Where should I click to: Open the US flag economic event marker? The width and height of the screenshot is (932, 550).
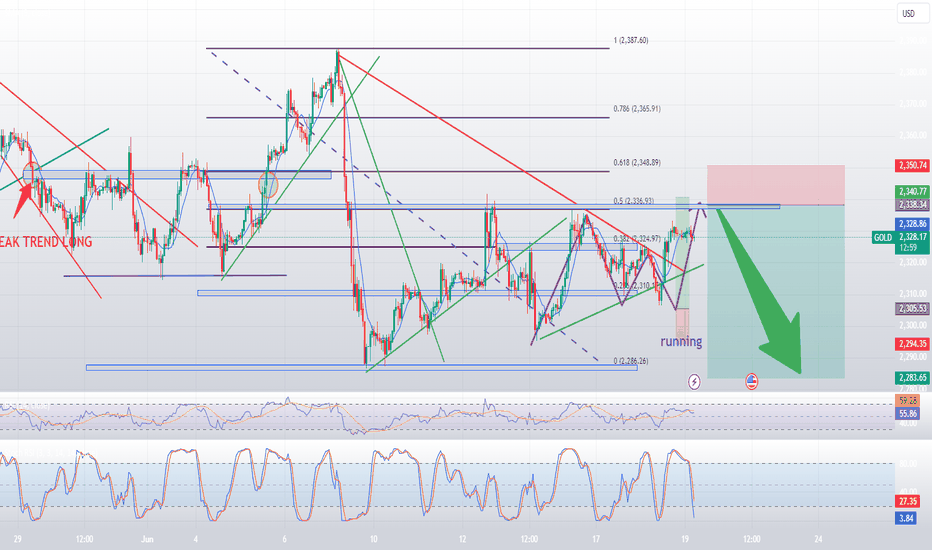tap(751, 382)
